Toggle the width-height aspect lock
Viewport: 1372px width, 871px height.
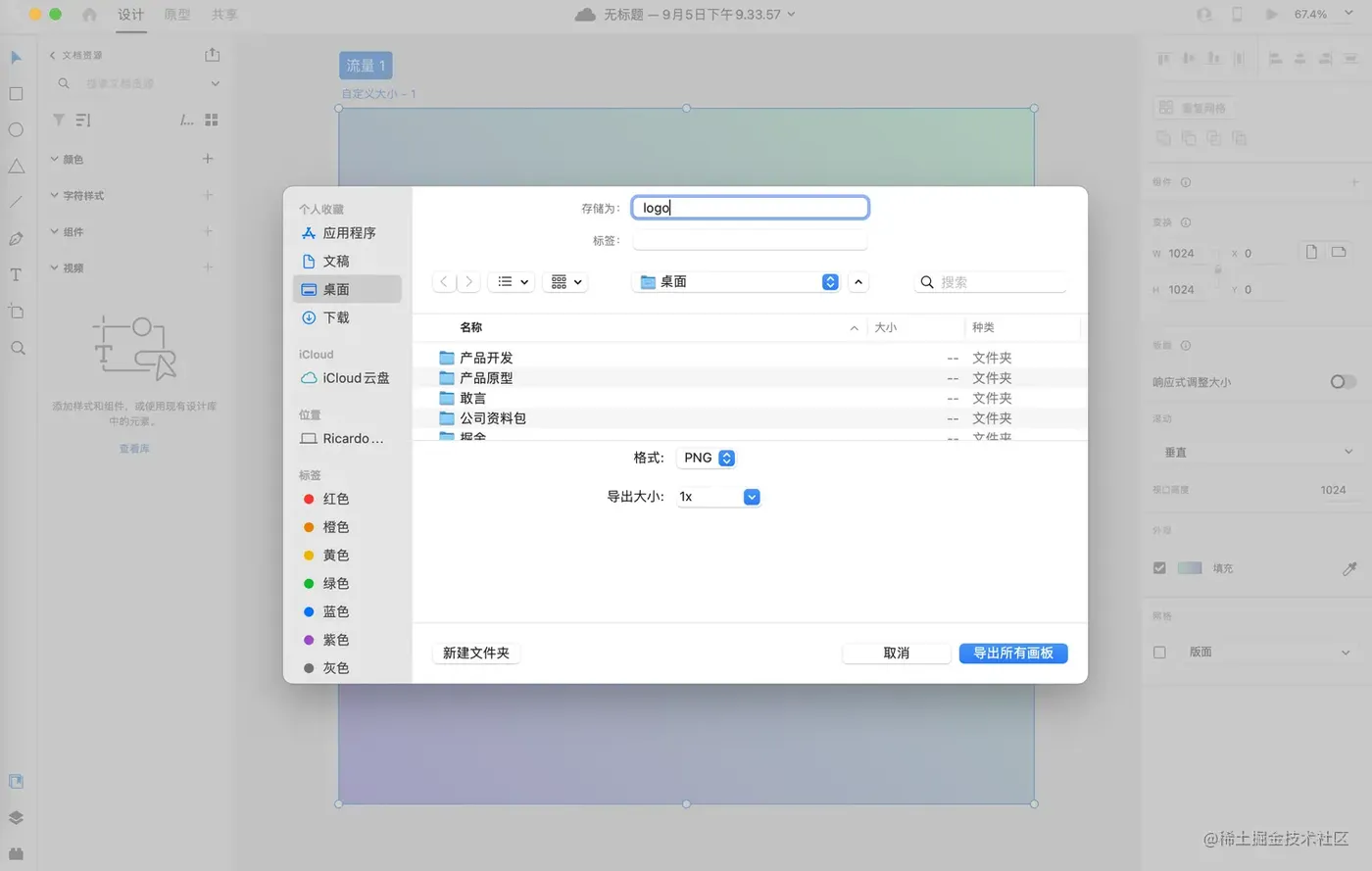point(1218,270)
